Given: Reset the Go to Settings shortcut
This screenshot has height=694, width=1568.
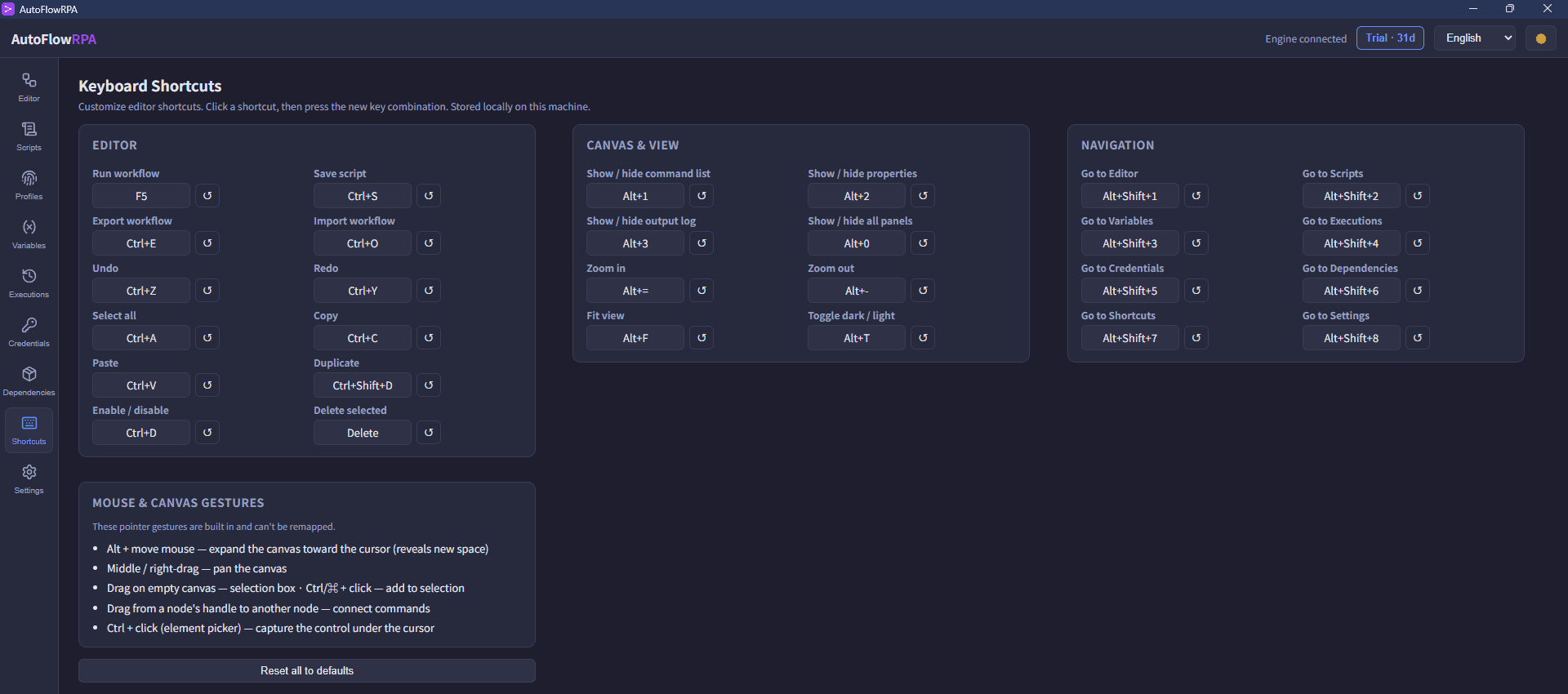Looking at the screenshot, I should coord(1418,338).
